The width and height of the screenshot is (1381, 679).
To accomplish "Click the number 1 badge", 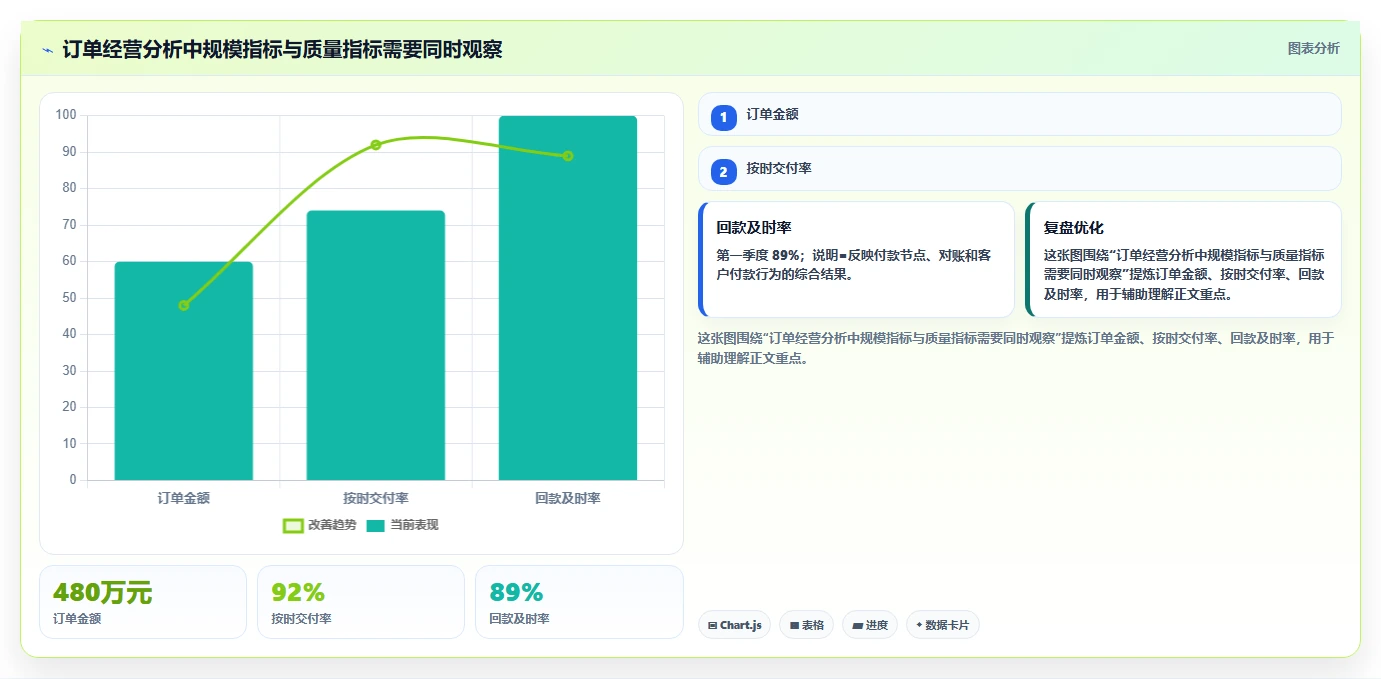I will (724, 118).
